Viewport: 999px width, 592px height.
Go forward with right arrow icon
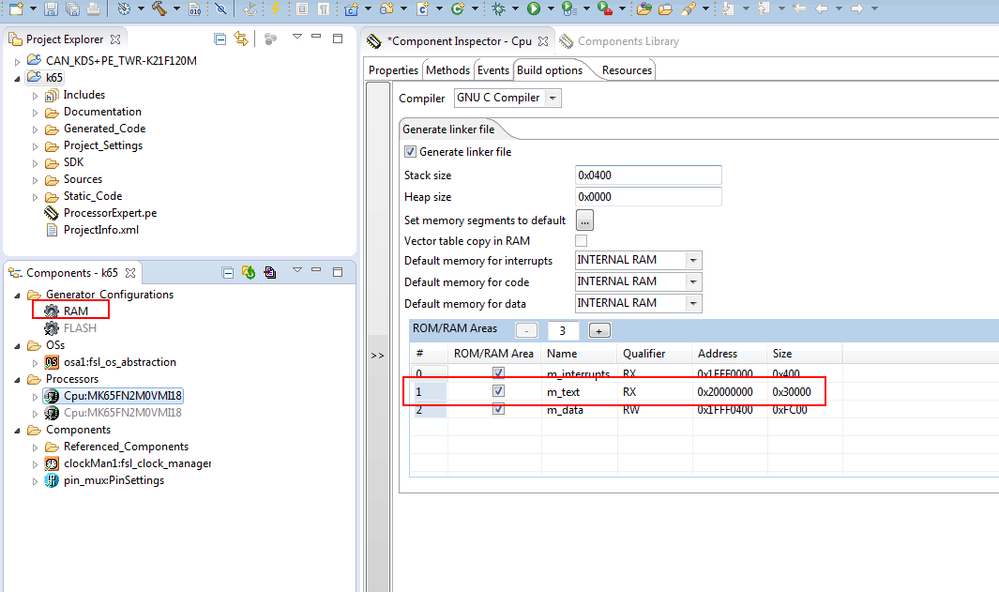(857, 8)
